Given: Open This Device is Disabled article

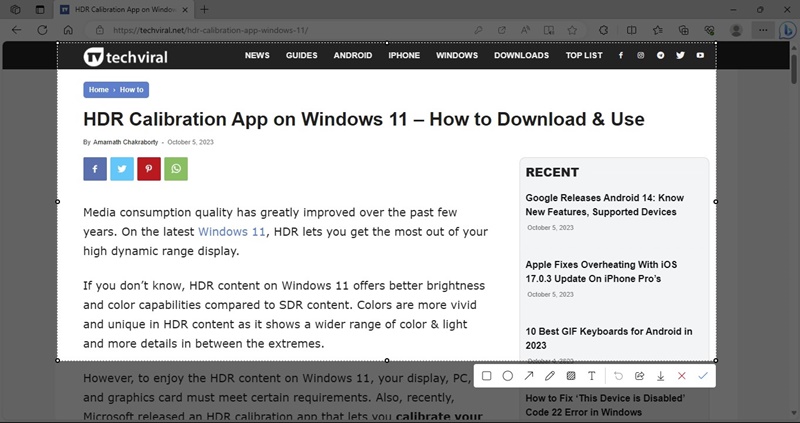Looking at the screenshot, I should [605, 405].
